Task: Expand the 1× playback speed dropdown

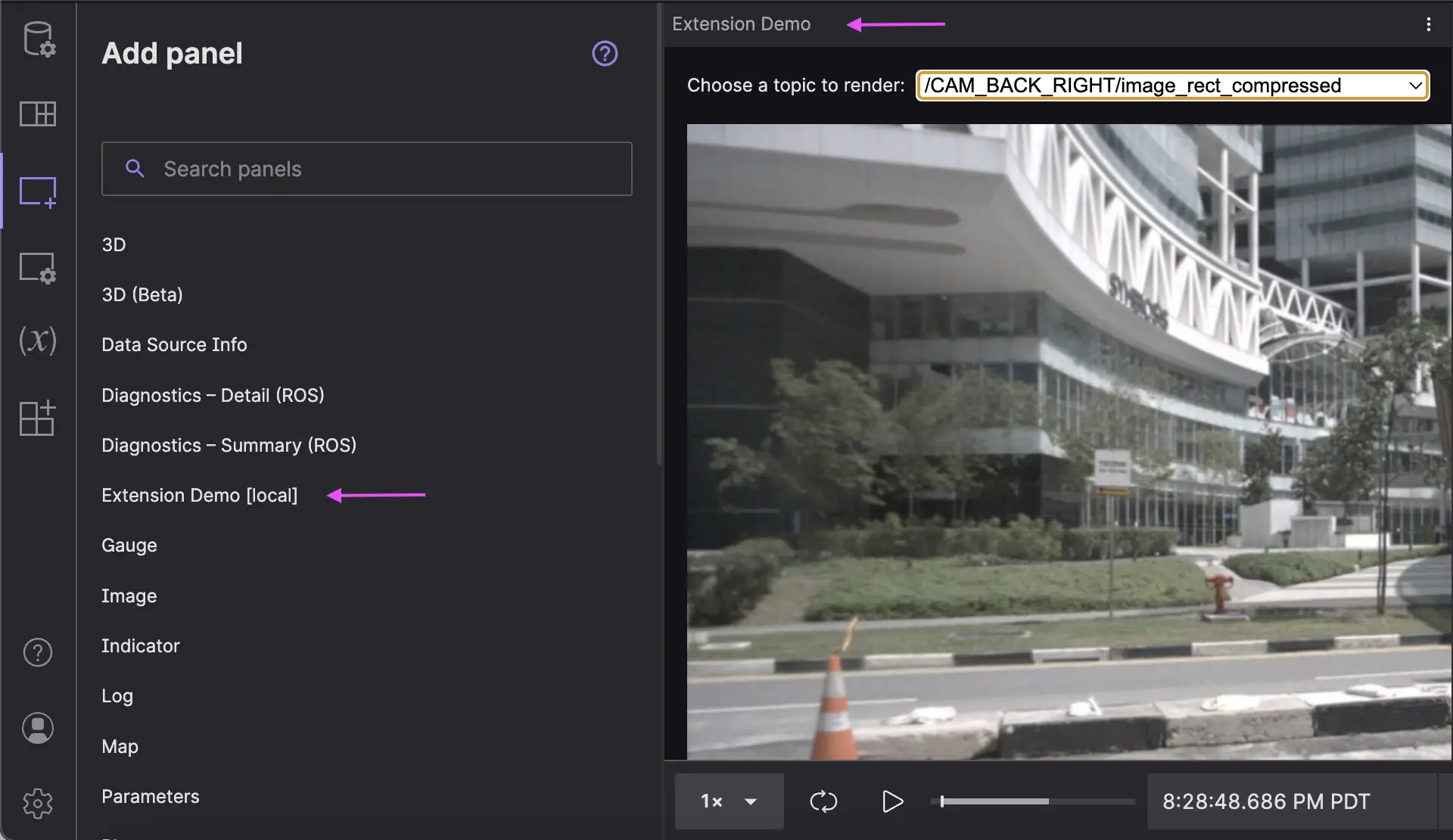Action: 729,801
